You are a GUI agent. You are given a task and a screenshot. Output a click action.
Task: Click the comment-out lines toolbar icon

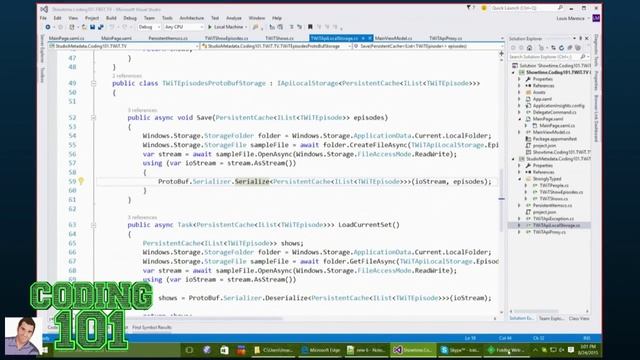[291, 27]
